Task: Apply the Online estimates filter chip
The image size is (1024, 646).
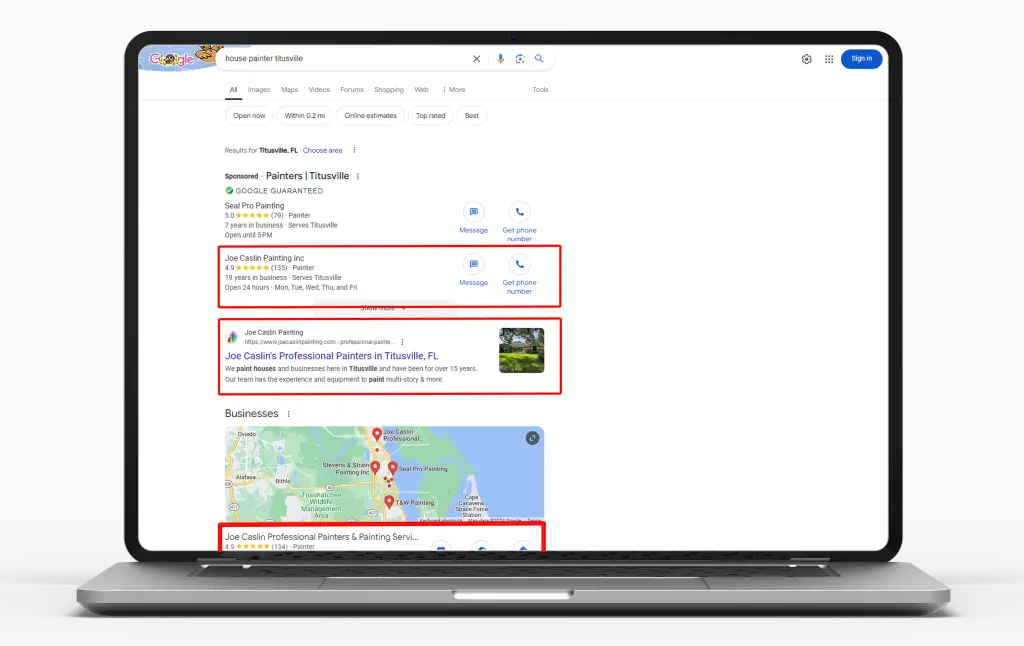Action: point(370,116)
